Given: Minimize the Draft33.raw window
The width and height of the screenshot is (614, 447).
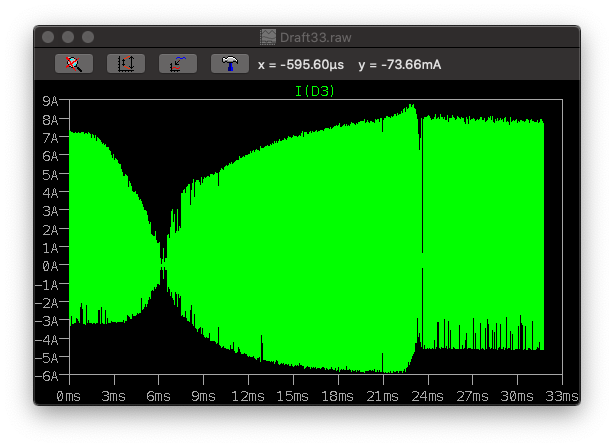Looking at the screenshot, I should click(68, 37).
